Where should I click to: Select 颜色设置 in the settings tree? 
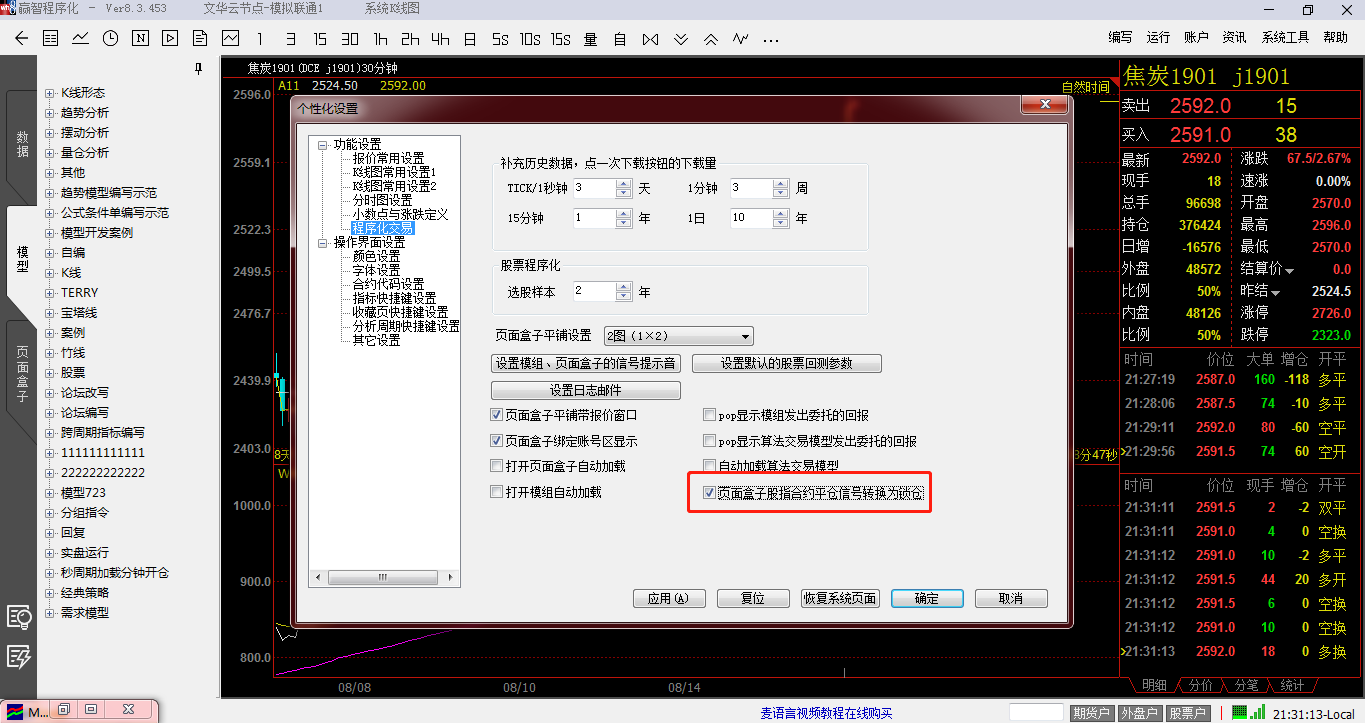(376, 256)
